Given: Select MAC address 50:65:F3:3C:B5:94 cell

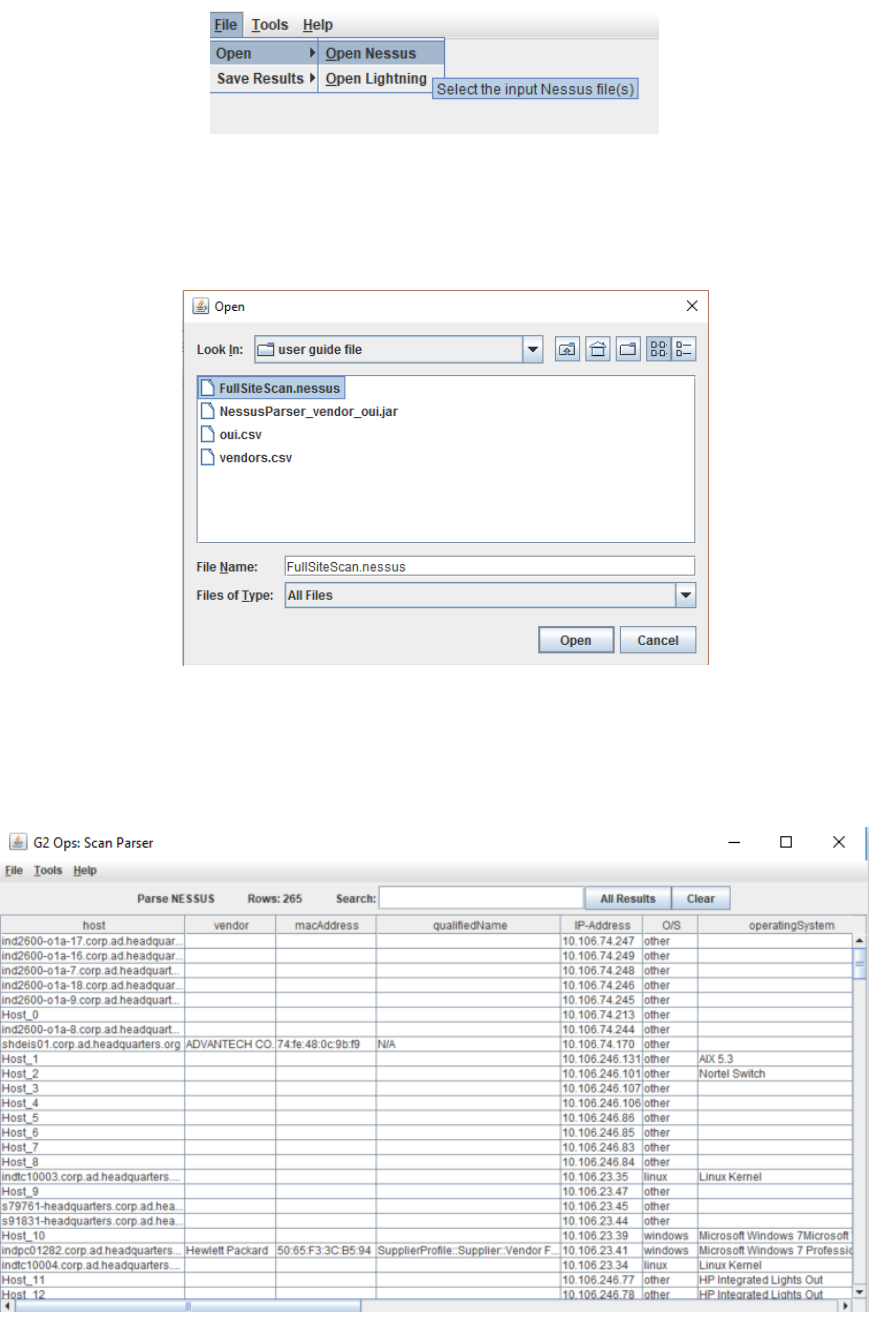Looking at the screenshot, I should coord(326,1251).
